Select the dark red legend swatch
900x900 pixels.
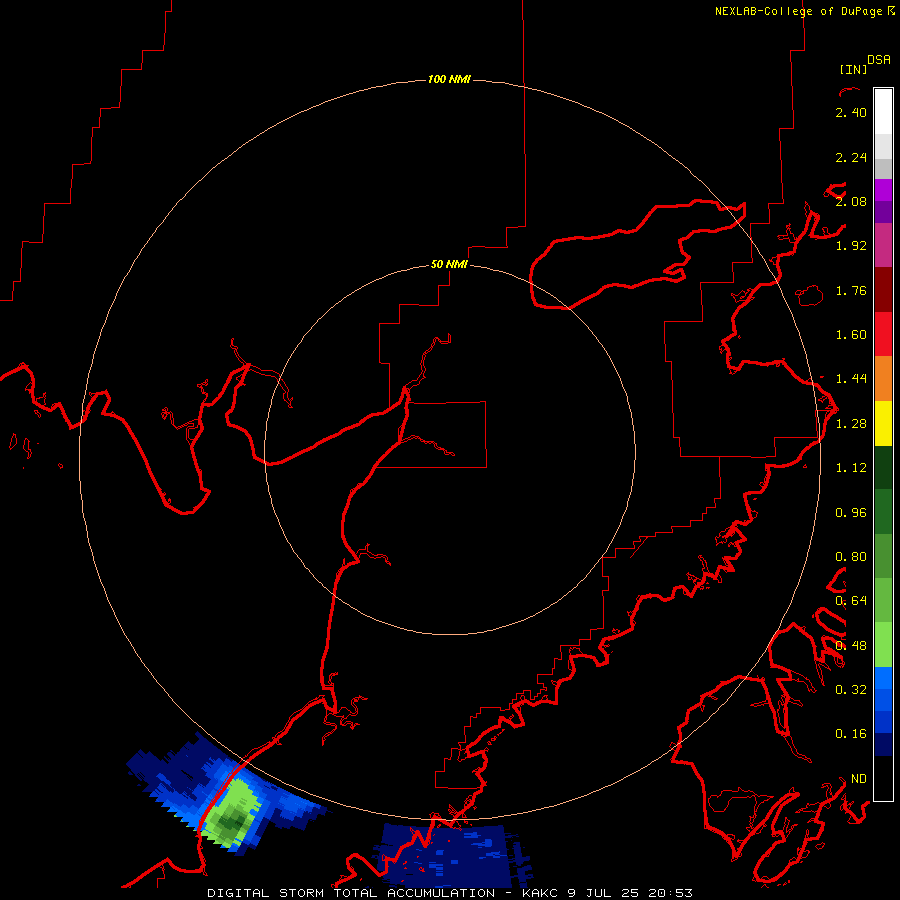pos(883,290)
